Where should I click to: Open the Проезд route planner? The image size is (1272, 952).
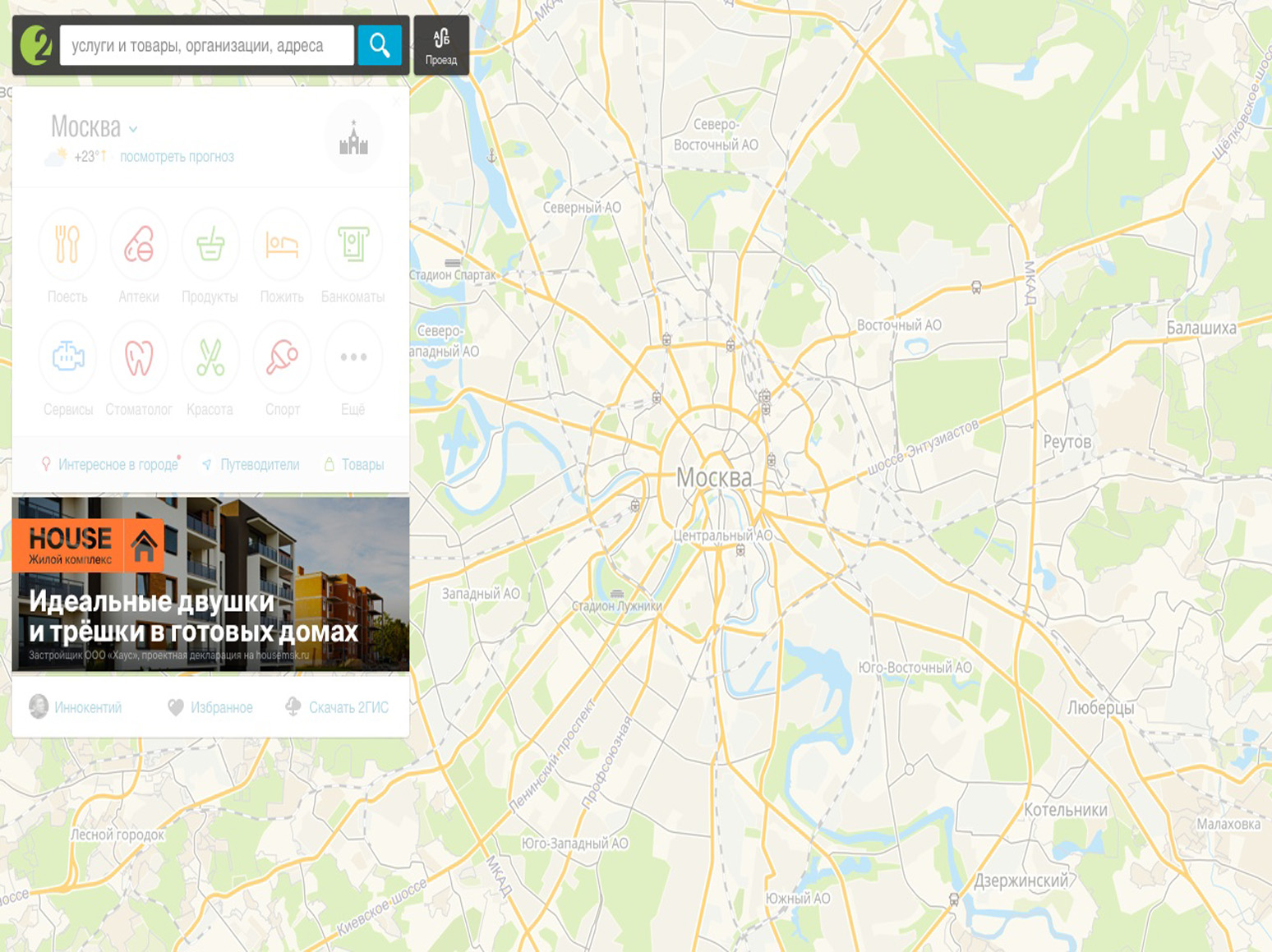click(441, 46)
